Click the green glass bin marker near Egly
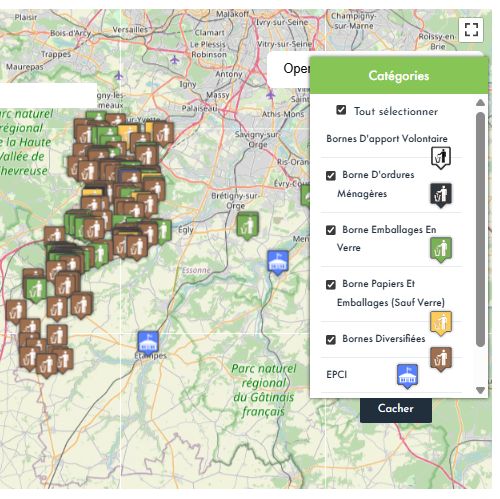This screenshot has height=499, width=500. tap(247, 226)
